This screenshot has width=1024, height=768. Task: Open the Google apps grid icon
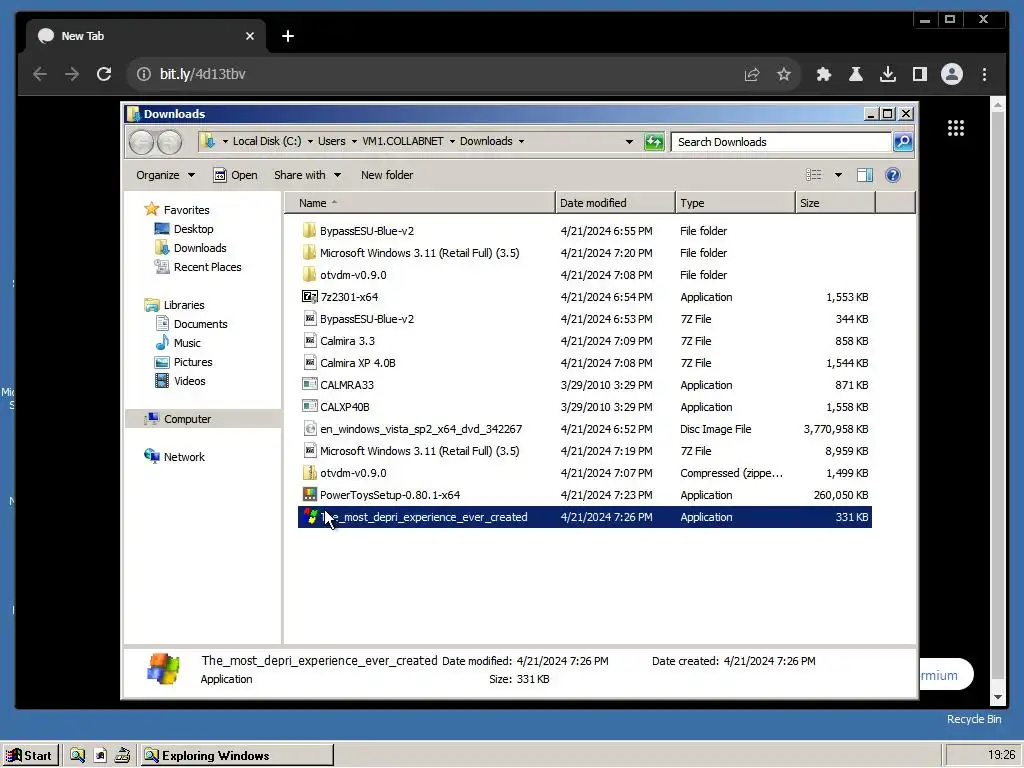tap(956, 128)
